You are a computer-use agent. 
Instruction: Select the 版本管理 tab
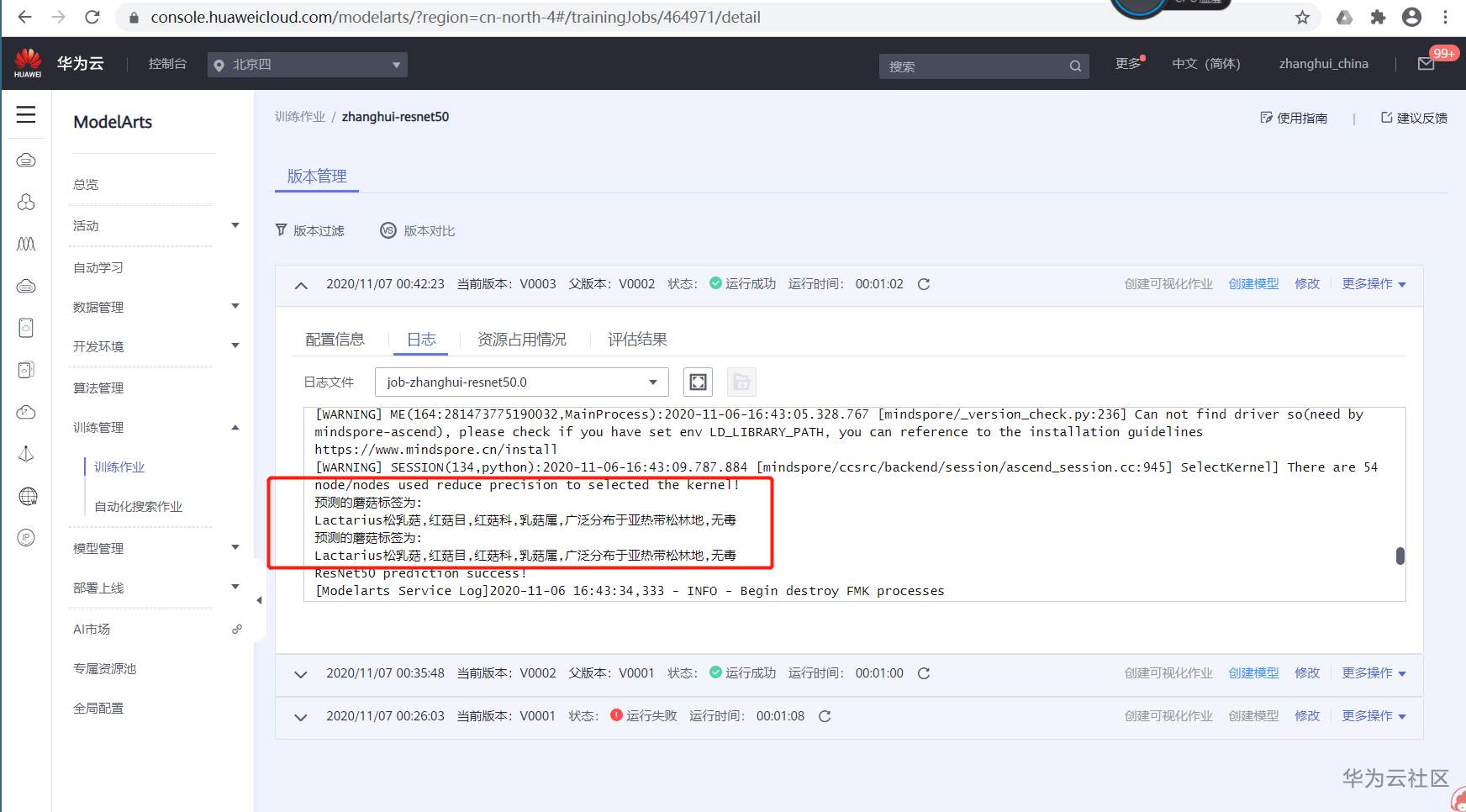[317, 177]
